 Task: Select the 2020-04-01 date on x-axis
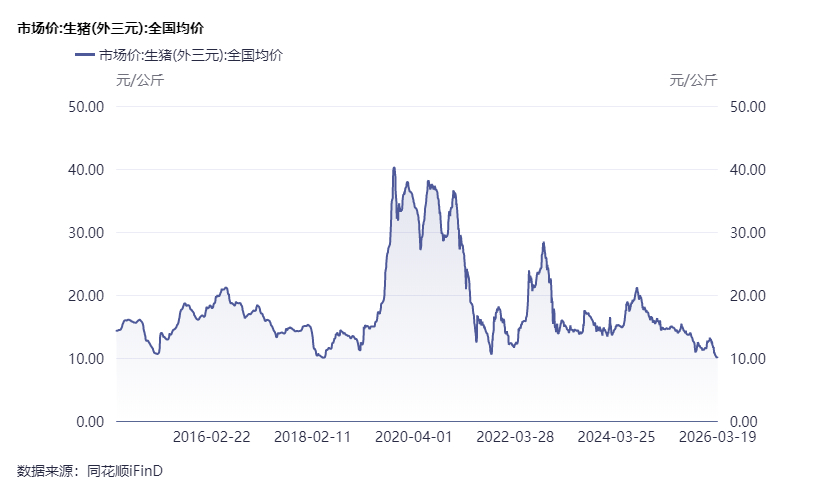click(x=414, y=437)
